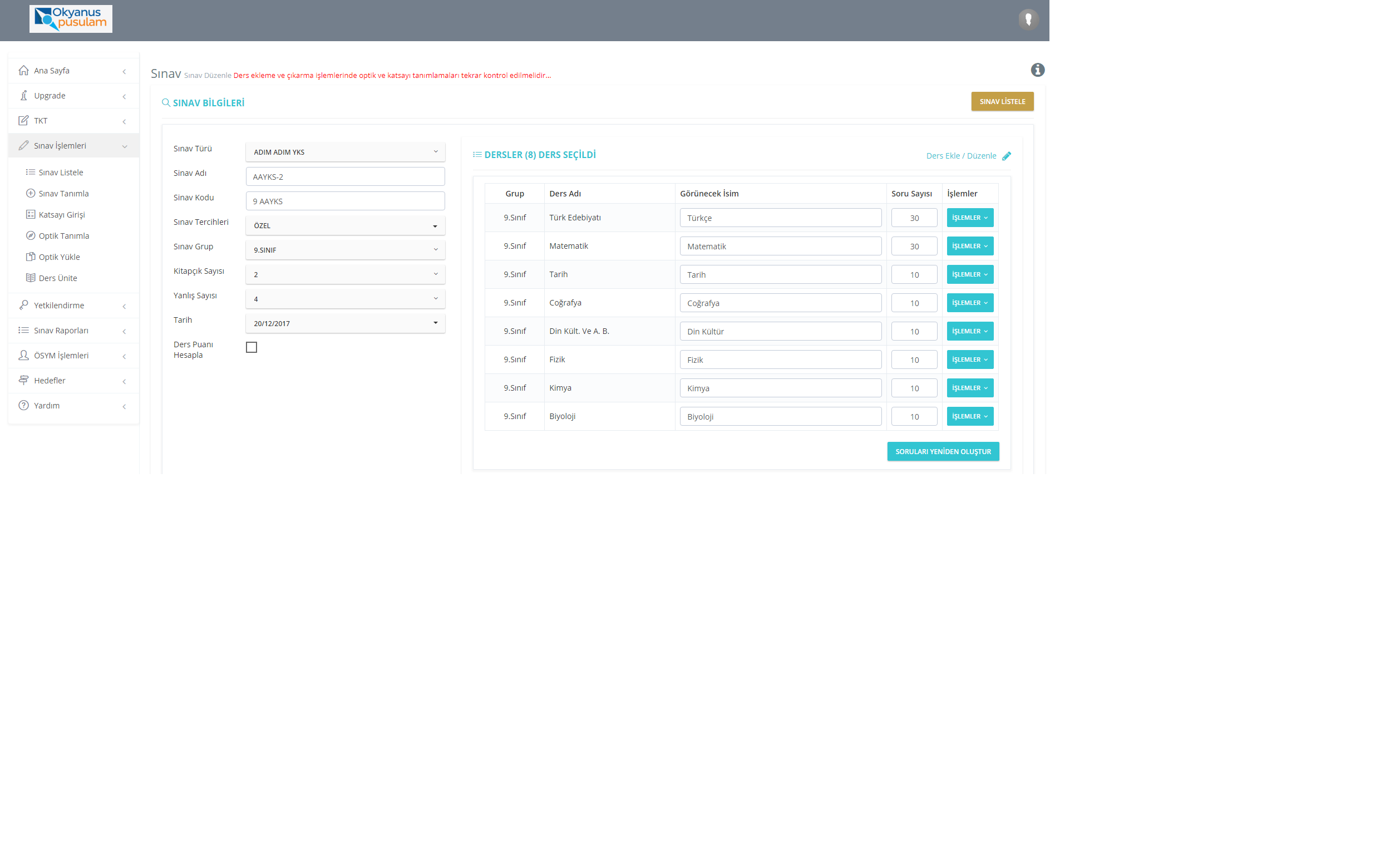1400x847 pixels.
Task: Click the Ana Sayfa home icon
Action: coord(23,71)
